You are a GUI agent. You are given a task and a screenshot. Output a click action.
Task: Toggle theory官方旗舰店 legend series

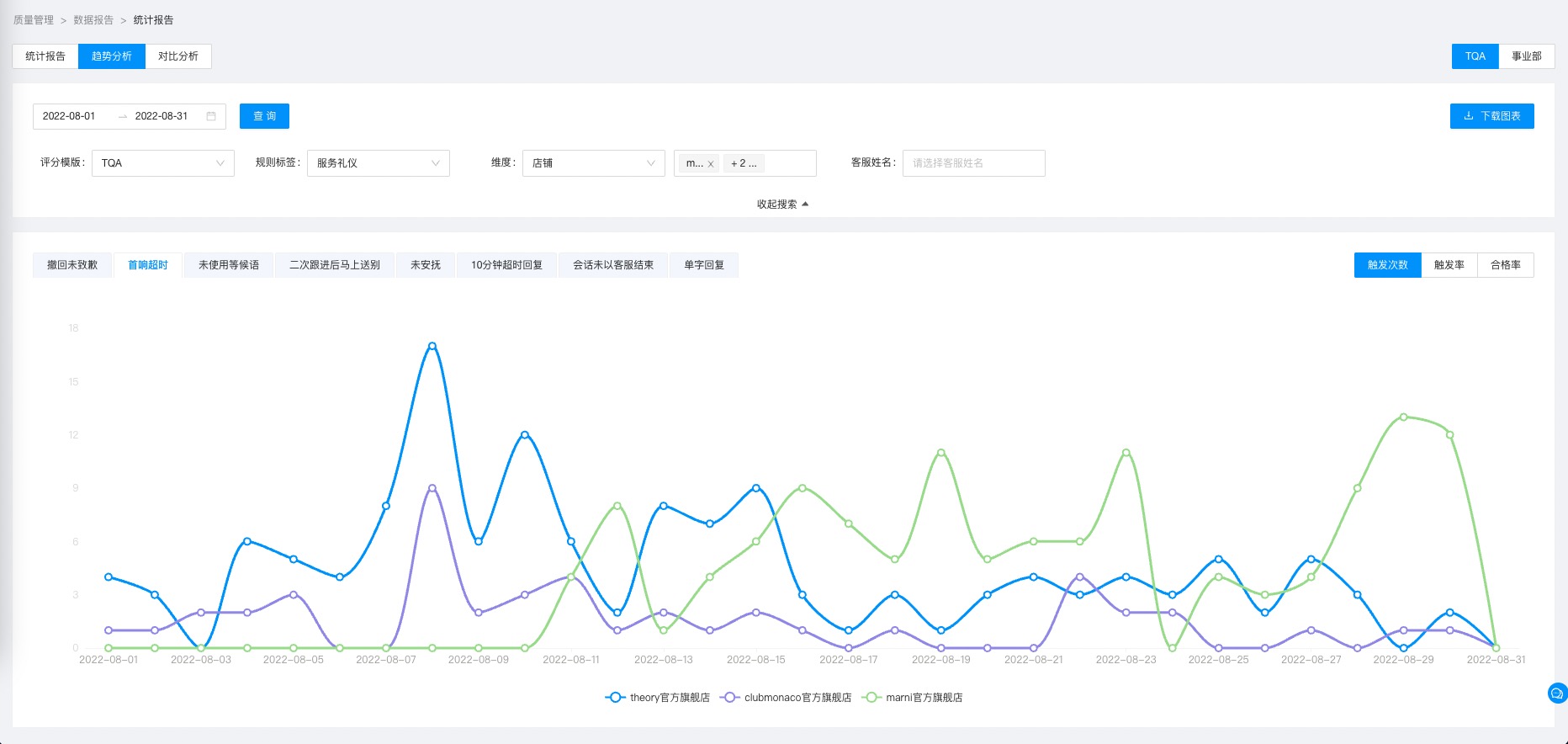point(658,698)
